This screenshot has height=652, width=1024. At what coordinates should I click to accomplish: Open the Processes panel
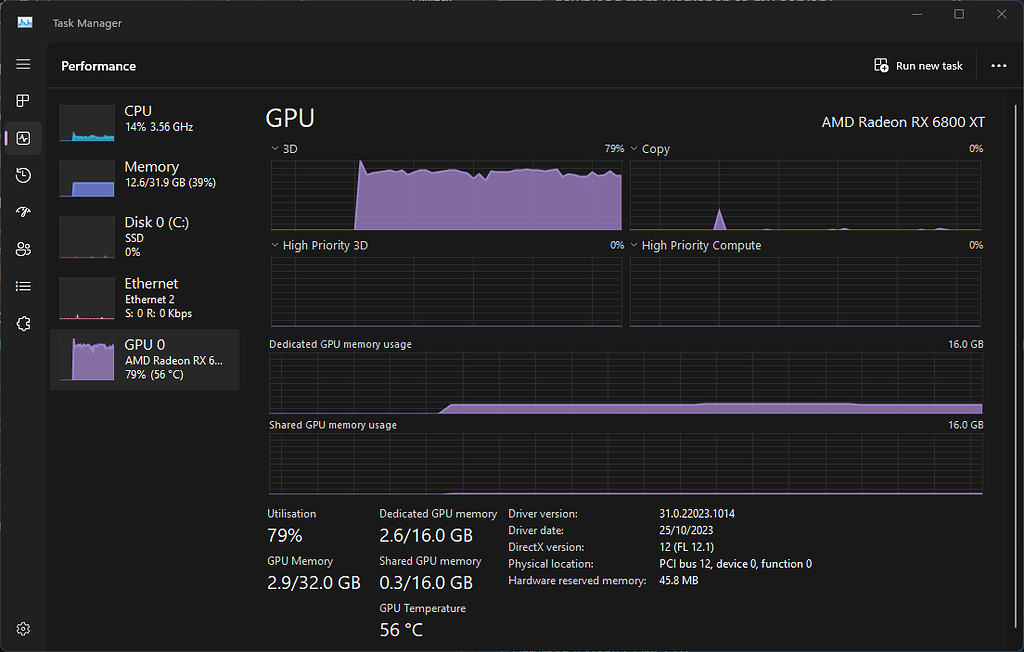click(23, 100)
